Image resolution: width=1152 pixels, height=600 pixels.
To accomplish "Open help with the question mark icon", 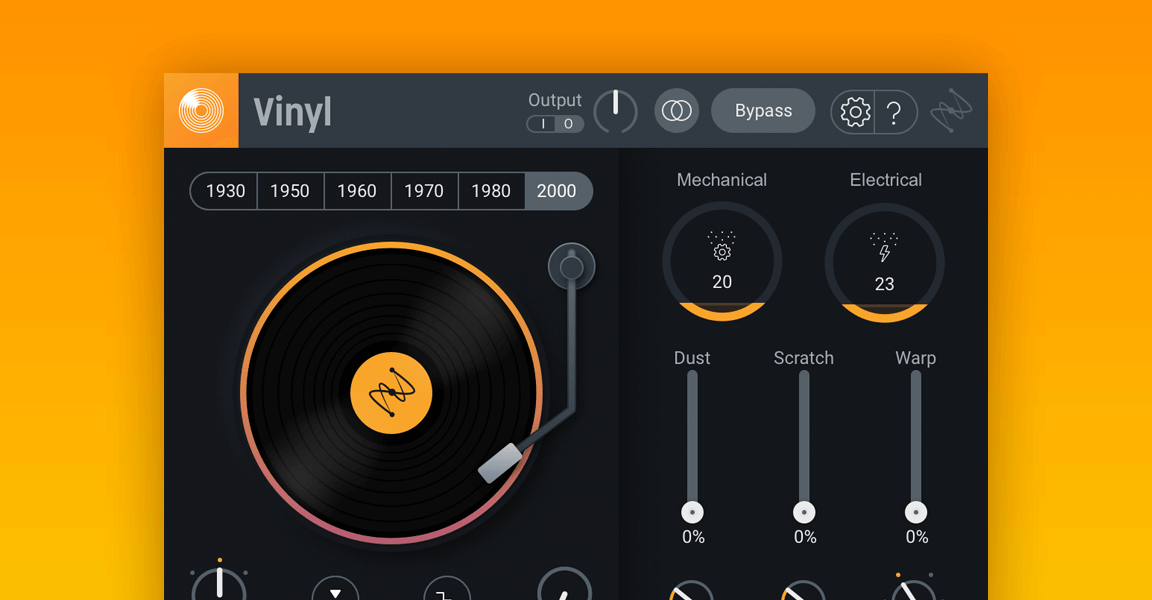I will (893, 112).
